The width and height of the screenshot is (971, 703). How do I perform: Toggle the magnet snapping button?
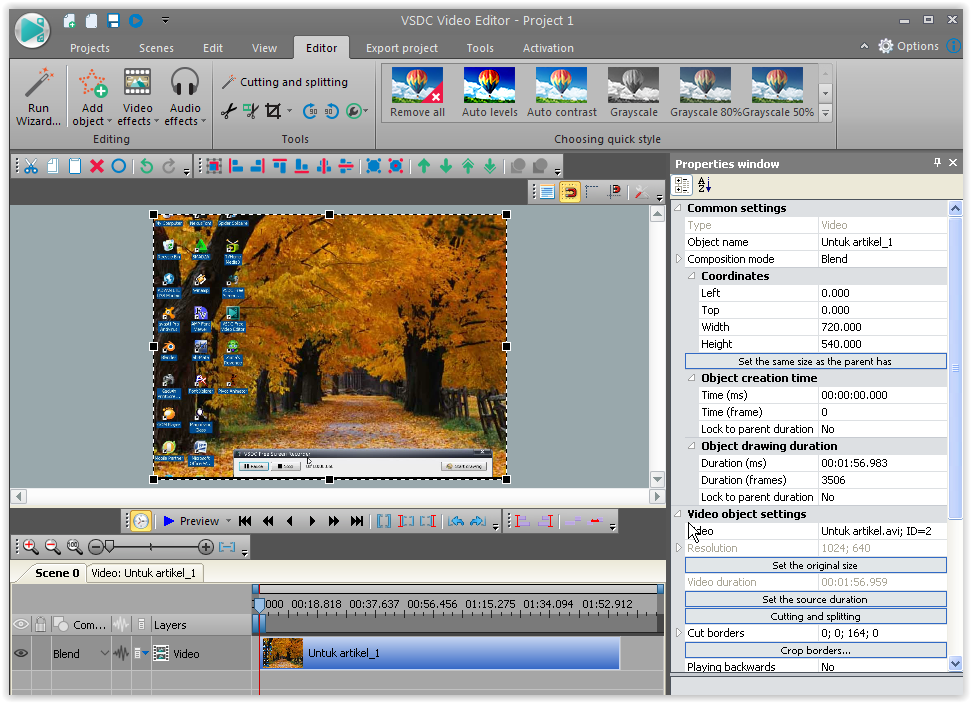(569, 192)
